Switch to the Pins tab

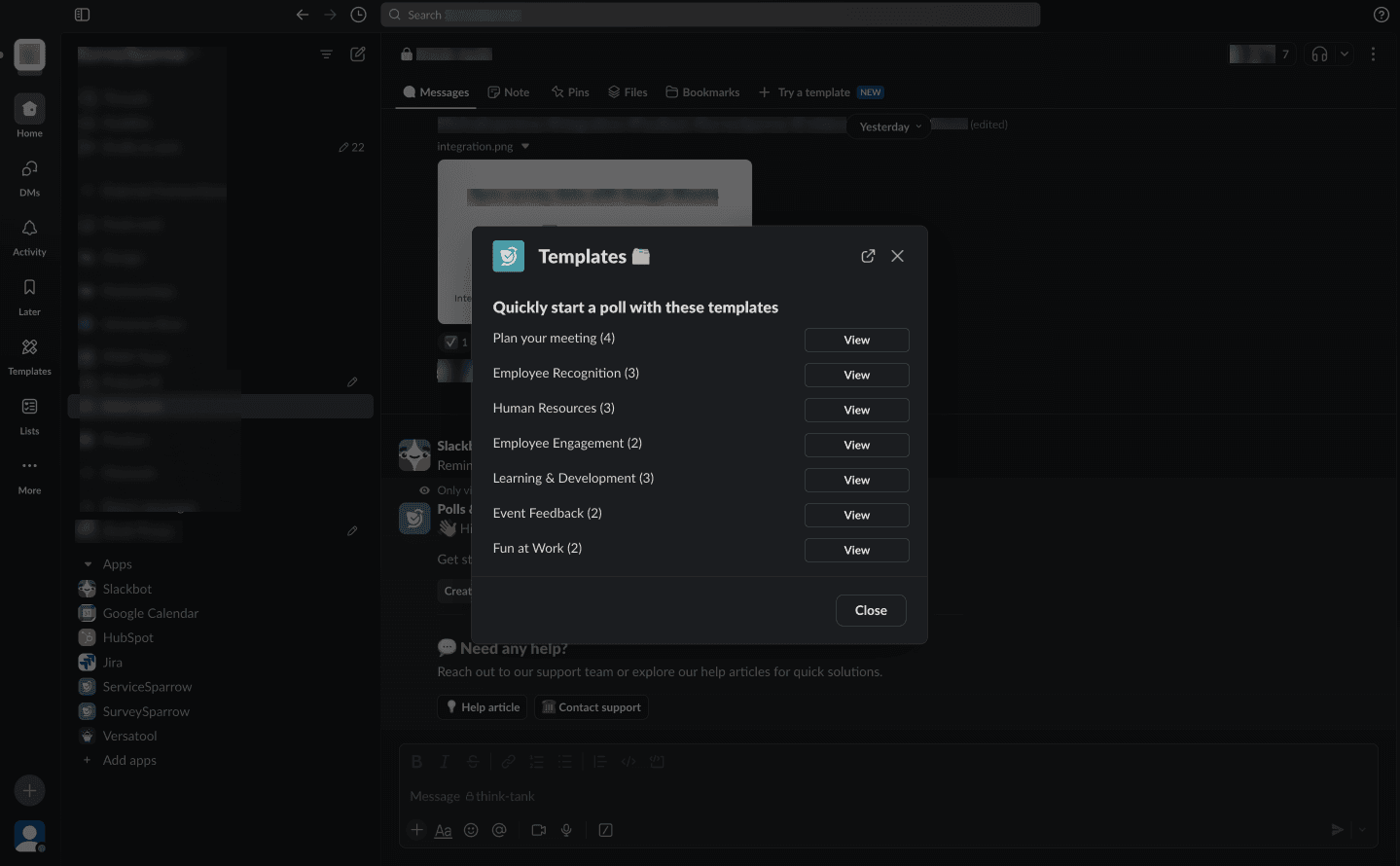point(570,92)
